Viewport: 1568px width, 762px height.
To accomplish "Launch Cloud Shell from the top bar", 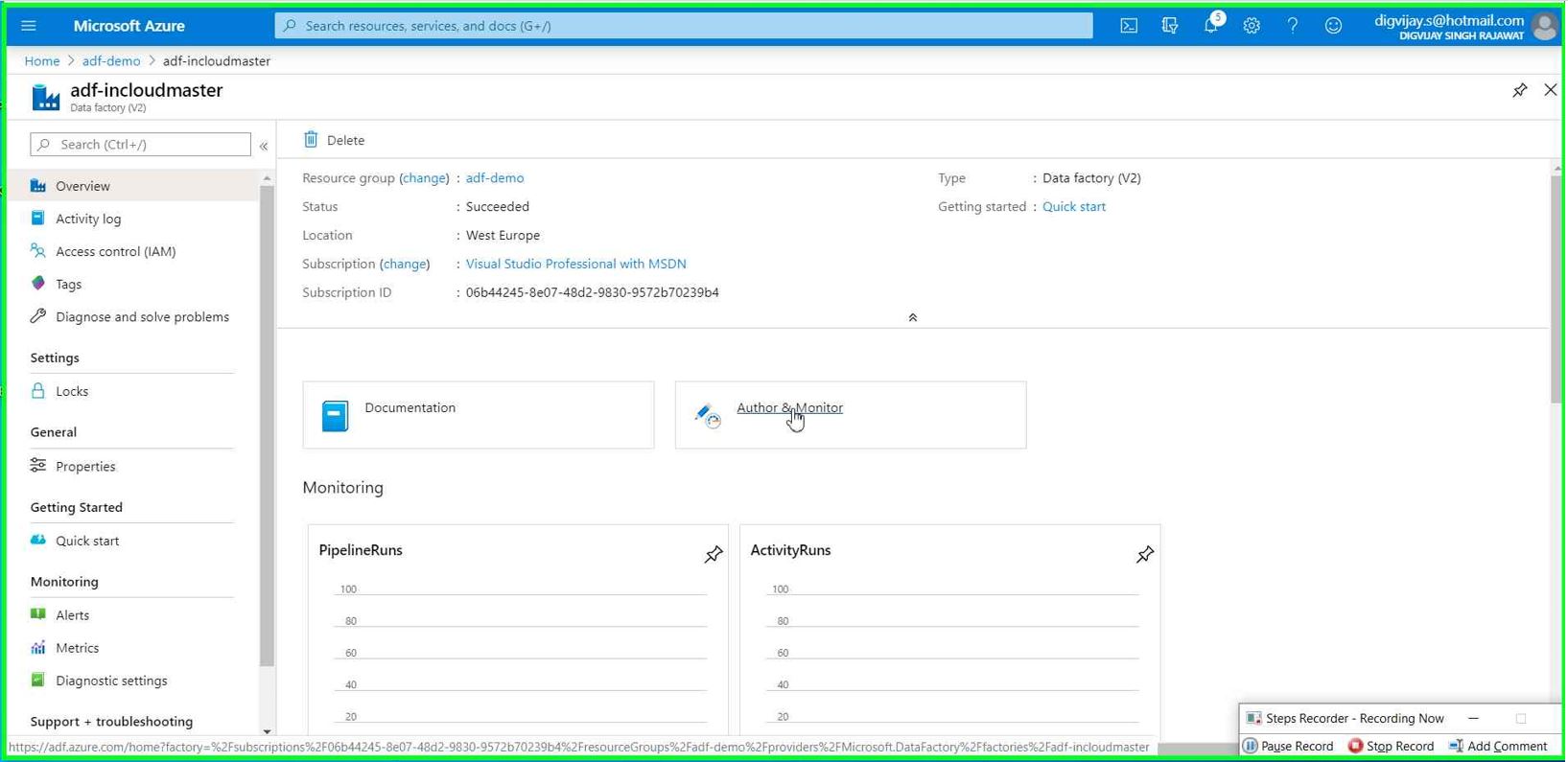I will click(1129, 26).
